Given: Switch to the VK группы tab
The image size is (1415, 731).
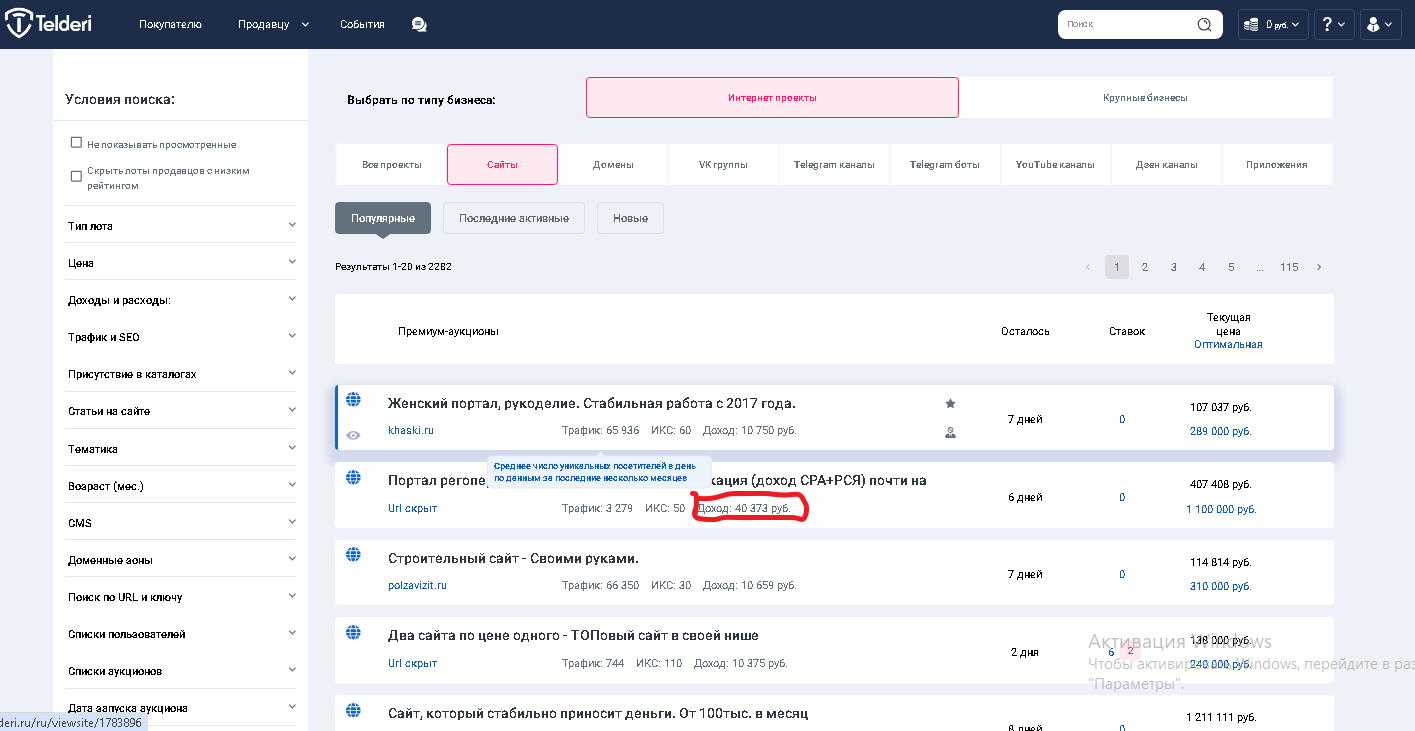Looking at the screenshot, I should click(x=723, y=164).
